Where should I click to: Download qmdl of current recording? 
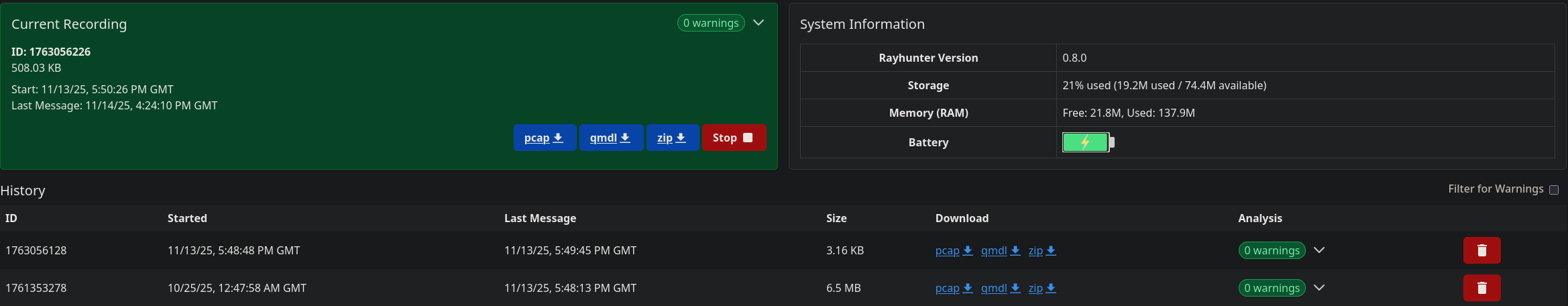pyautogui.click(x=610, y=138)
